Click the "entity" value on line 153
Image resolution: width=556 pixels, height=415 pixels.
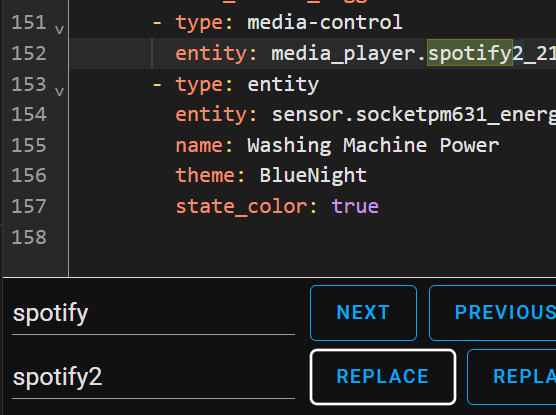pyautogui.click(x=283, y=84)
